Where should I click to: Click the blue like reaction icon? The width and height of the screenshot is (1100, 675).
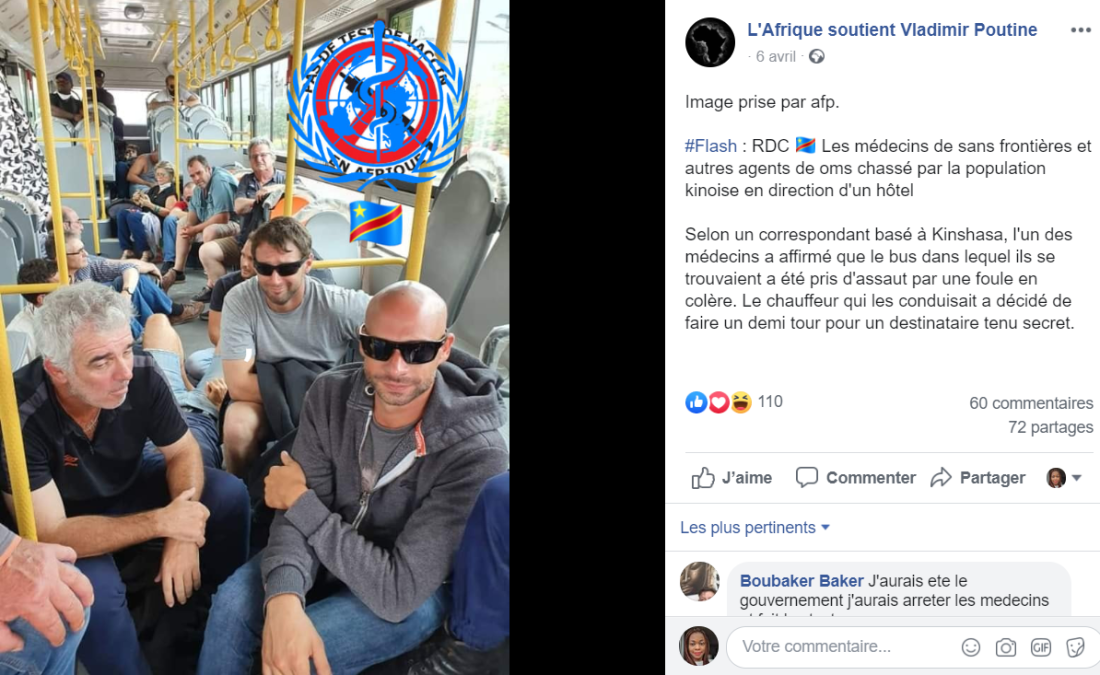[696, 402]
